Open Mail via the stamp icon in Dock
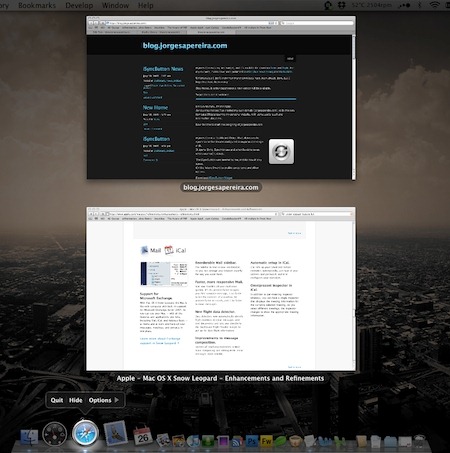The width and height of the screenshot is (450, 453). pos(115,433)
